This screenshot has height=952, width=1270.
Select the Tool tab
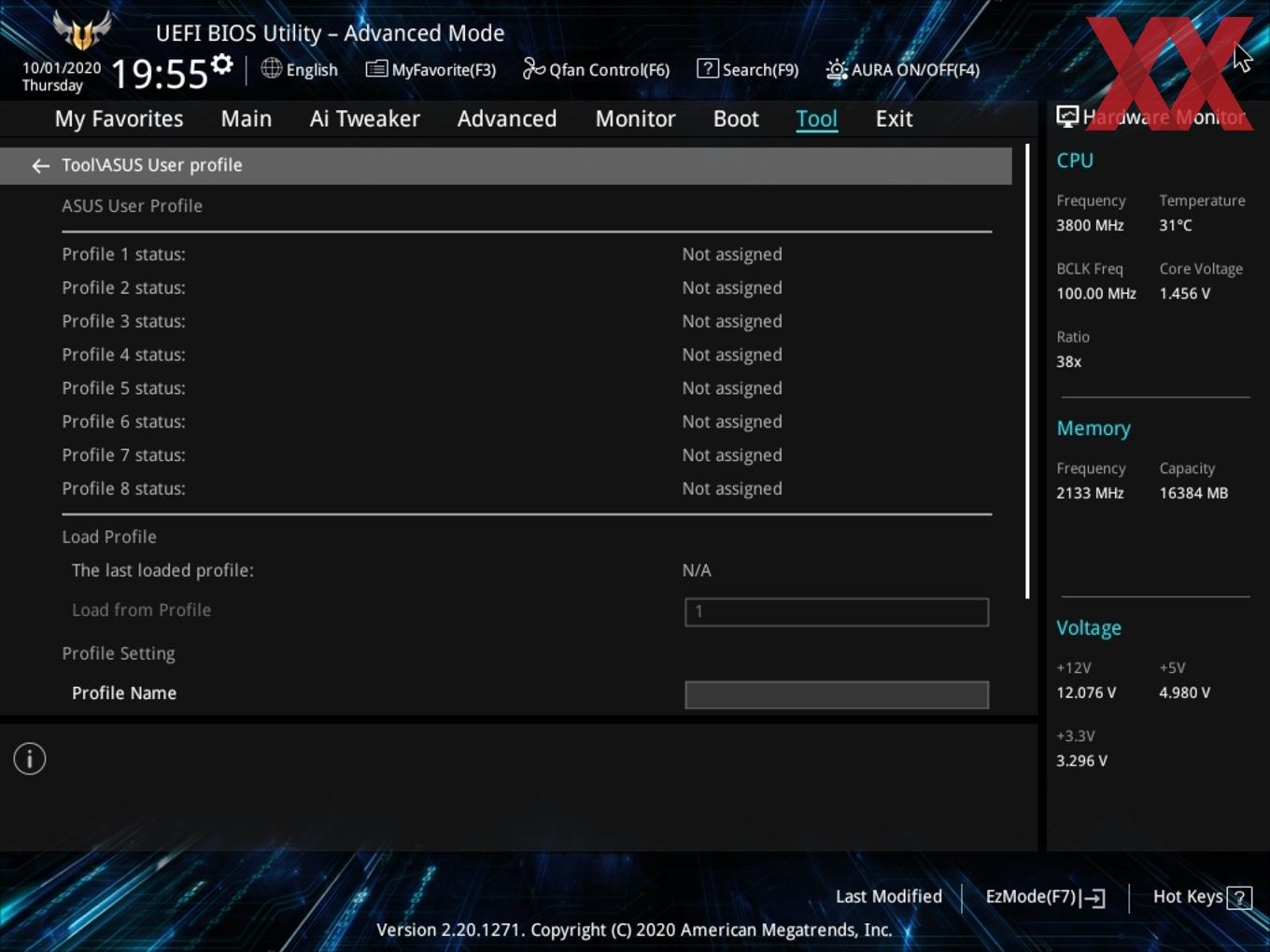pyautogui.click(x=817, y=119)
